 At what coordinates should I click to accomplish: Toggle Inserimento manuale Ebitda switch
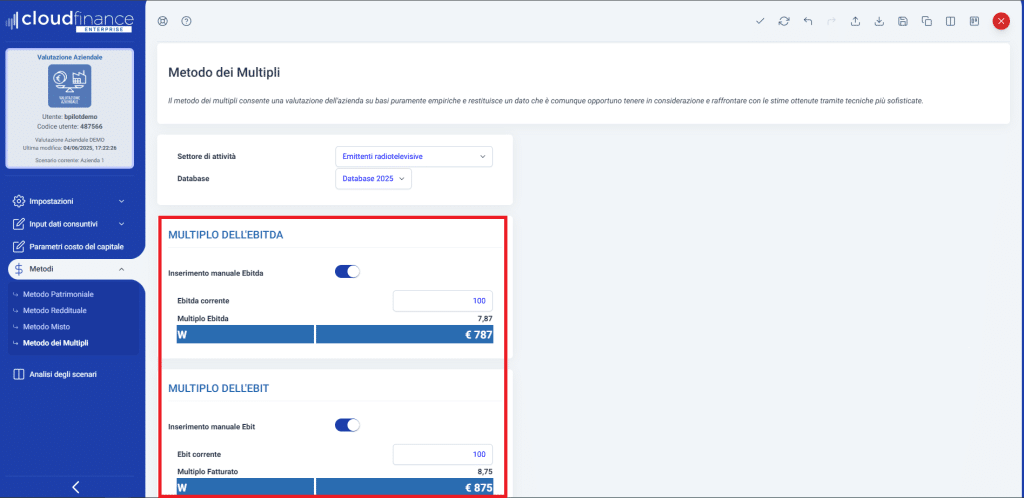[x=346, y=271]
